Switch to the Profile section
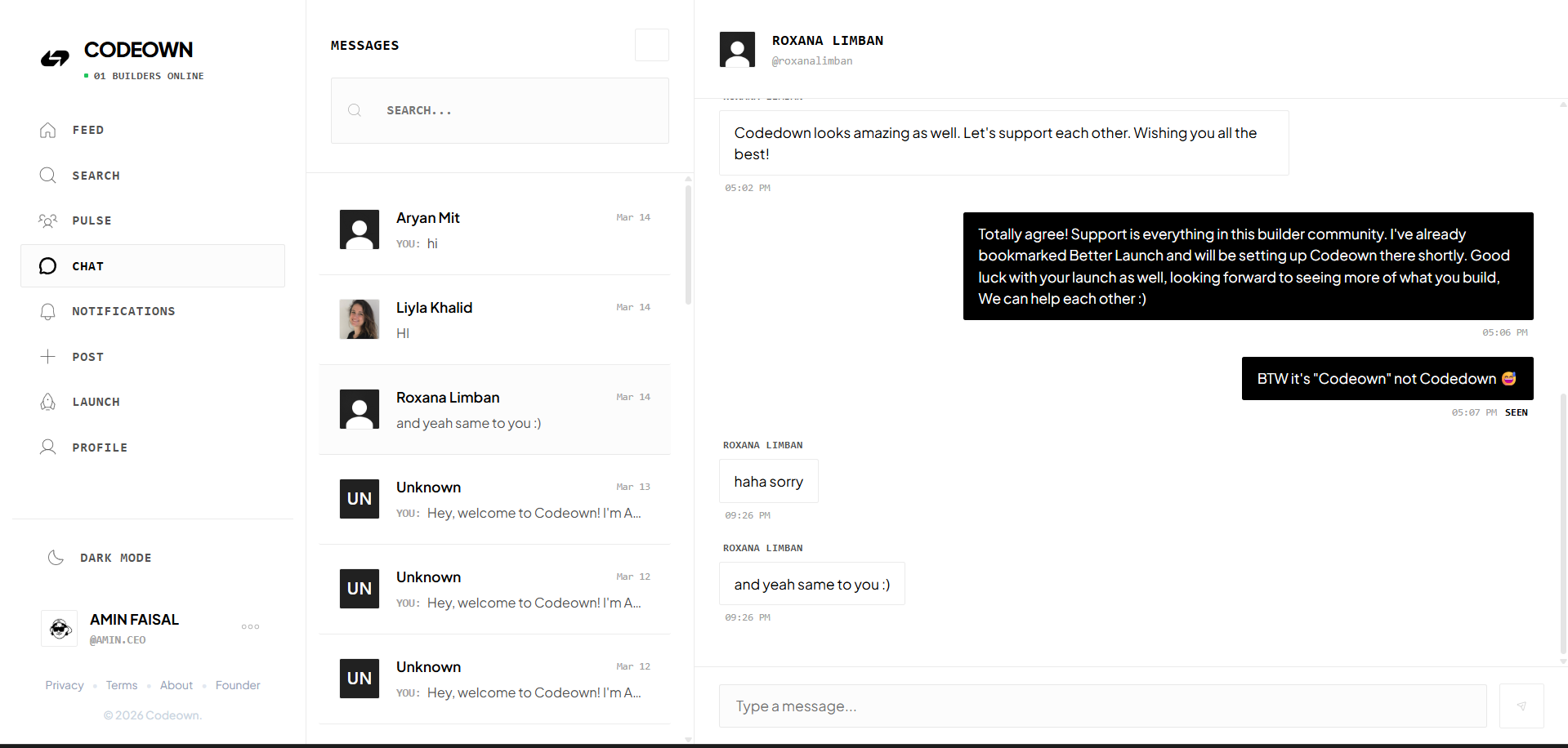 47,447
